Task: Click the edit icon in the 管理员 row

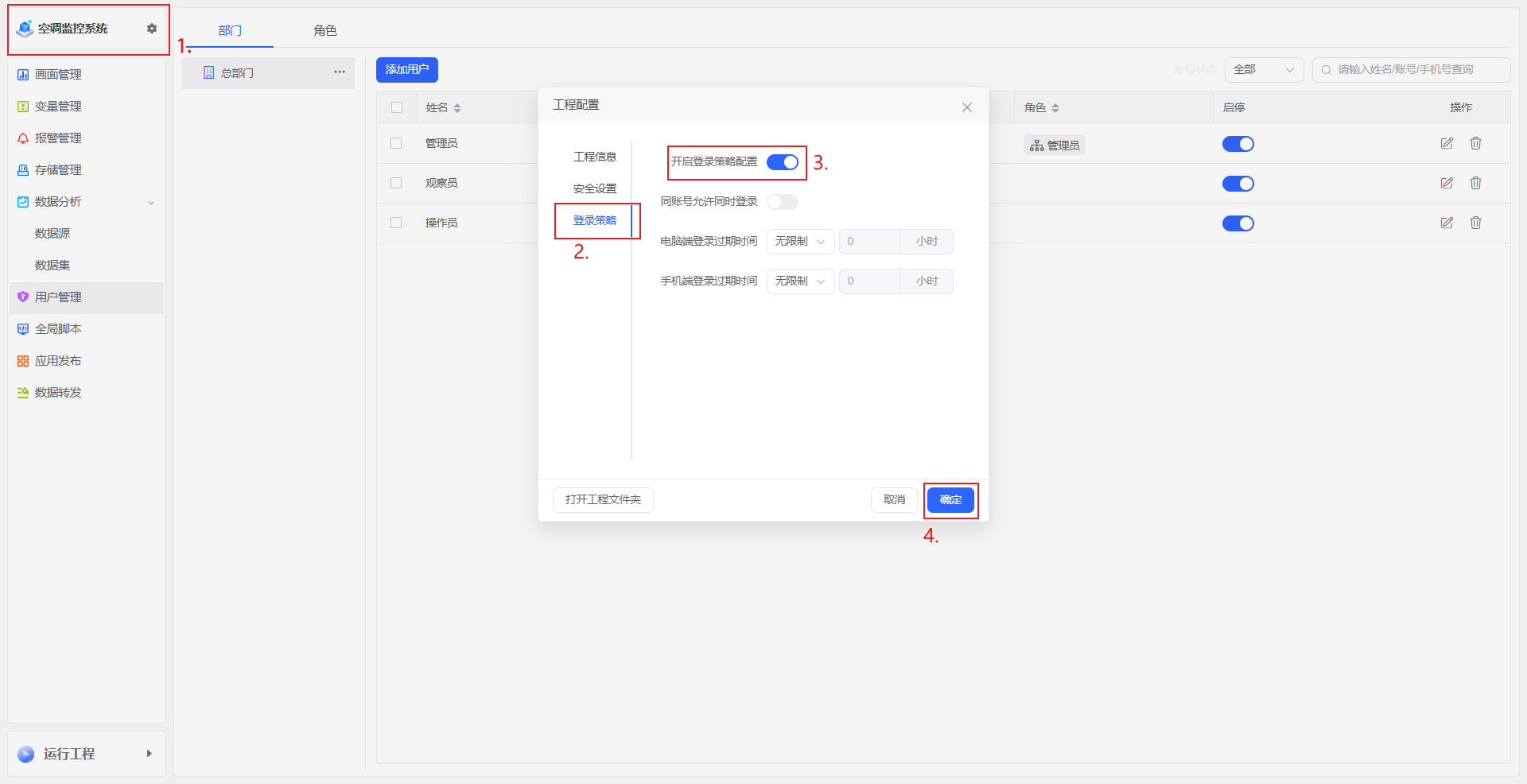Action: point(1447,144)
